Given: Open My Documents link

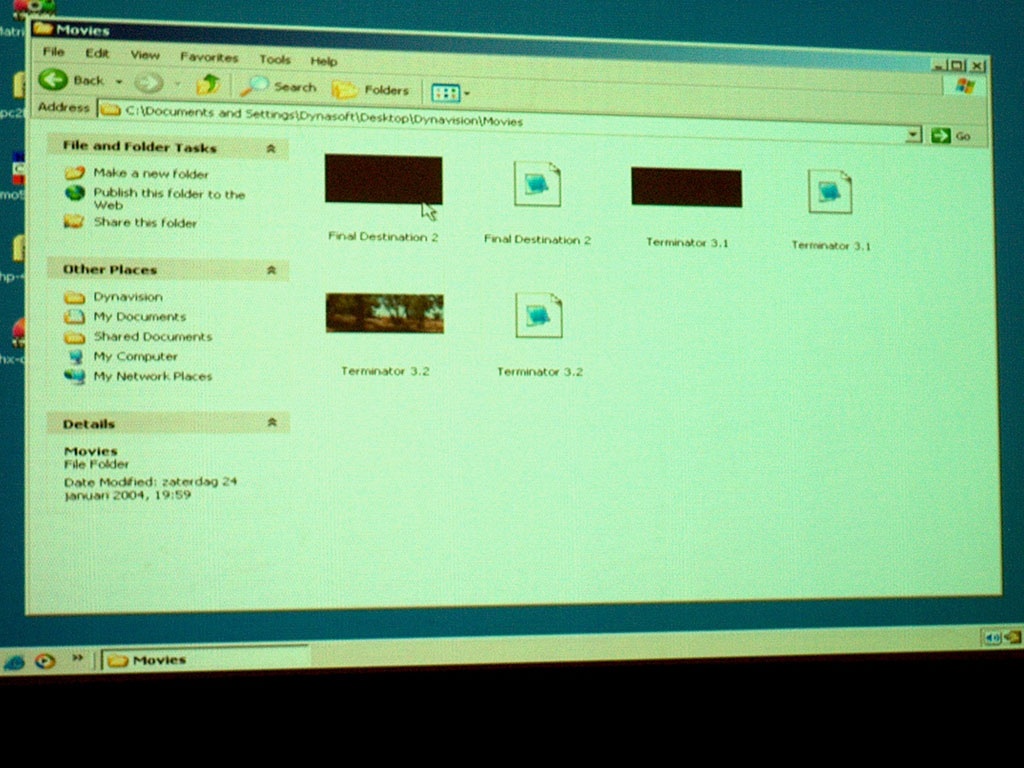Looking at the screenshot, I should coord(140,317).
